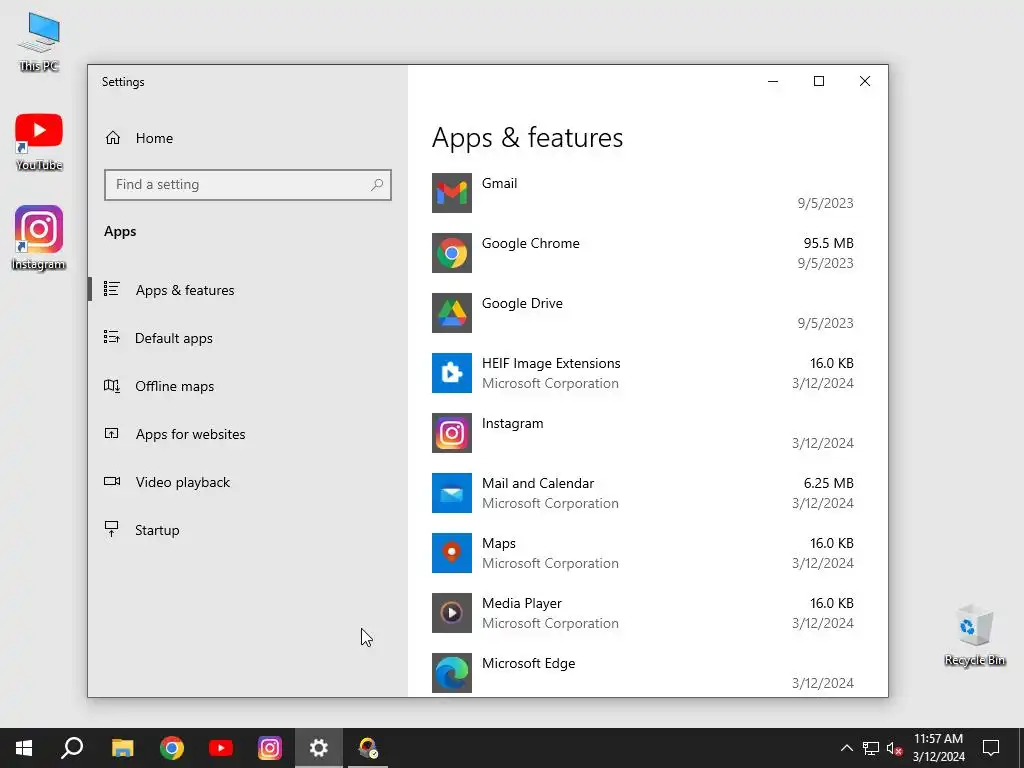Select HEIF Image Extensions entry text

(x=551, y=364)
